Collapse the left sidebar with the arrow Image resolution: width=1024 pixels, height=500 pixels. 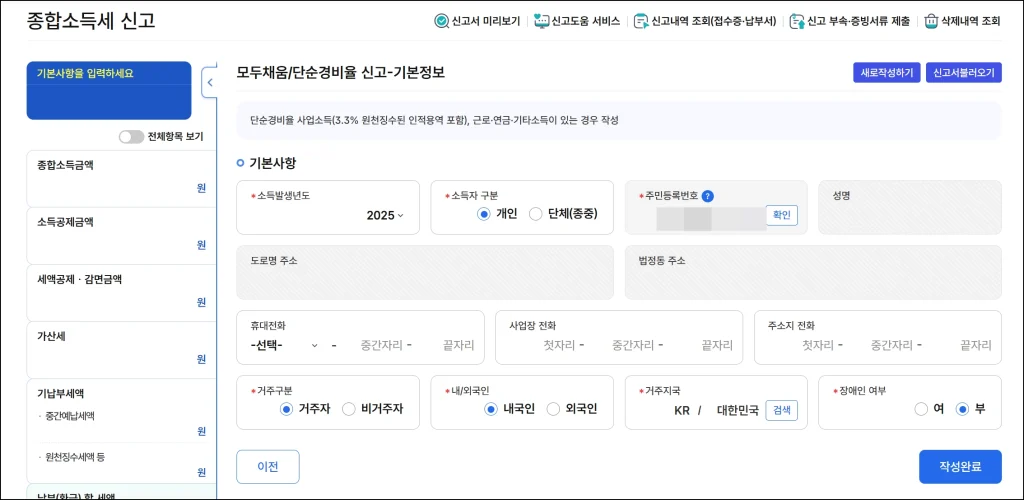coord(209,83)
